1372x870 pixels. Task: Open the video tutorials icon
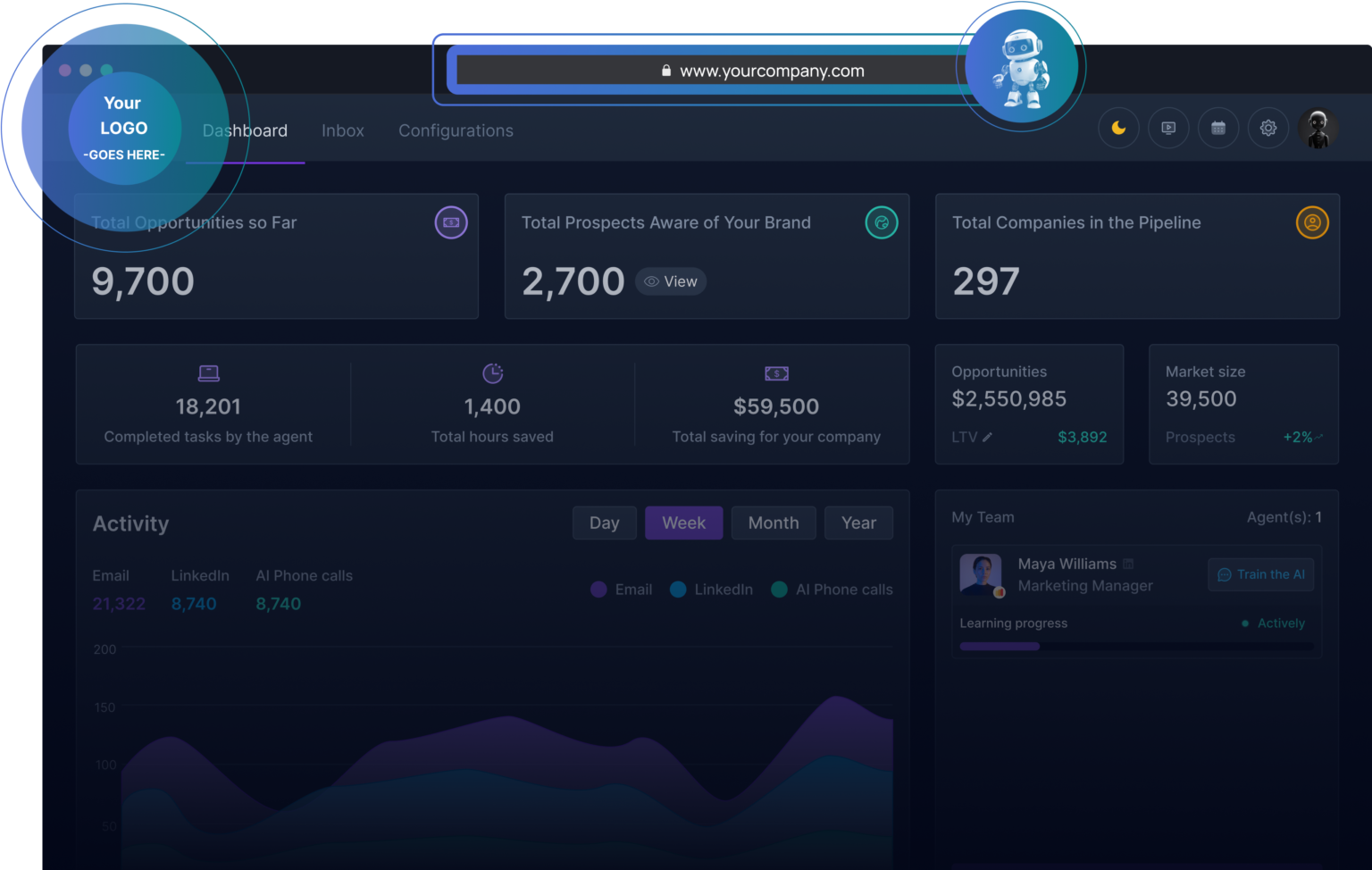tap(1168, 128)
